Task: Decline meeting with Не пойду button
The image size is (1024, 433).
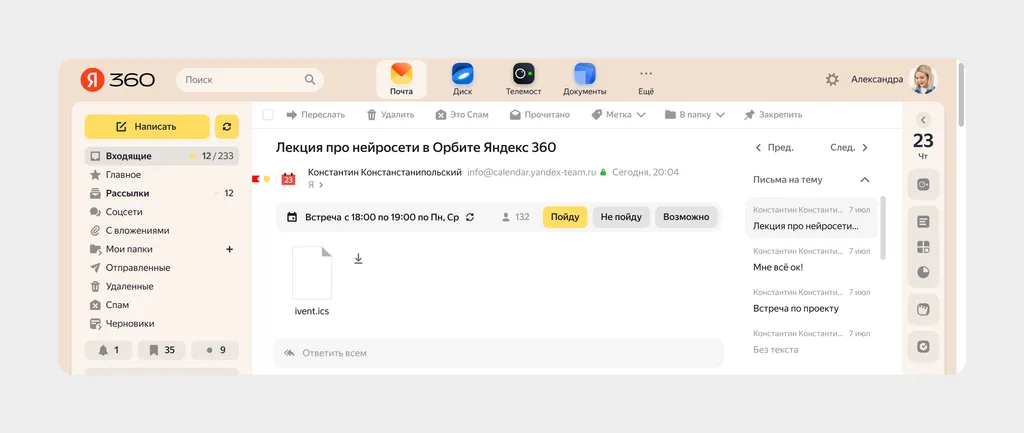Action: pos(621,217)
